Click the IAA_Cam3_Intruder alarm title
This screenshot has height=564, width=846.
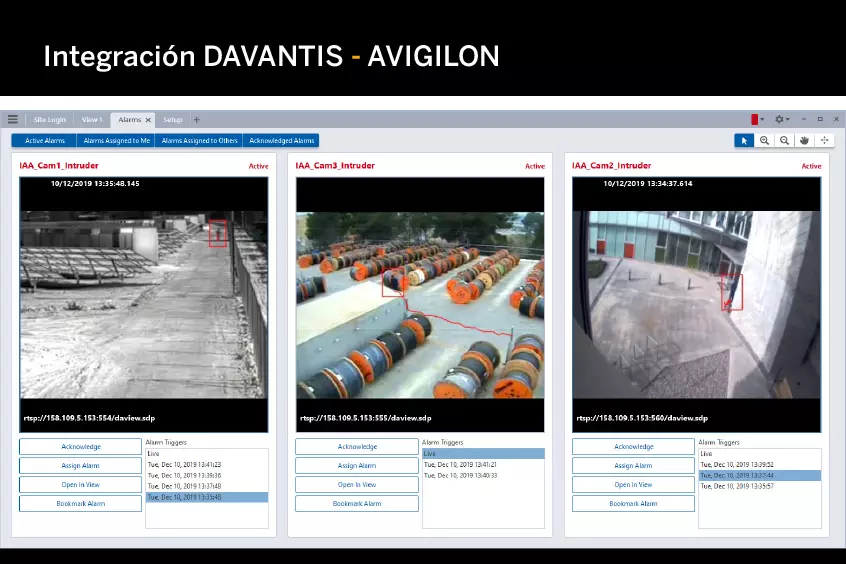(335, 166)
